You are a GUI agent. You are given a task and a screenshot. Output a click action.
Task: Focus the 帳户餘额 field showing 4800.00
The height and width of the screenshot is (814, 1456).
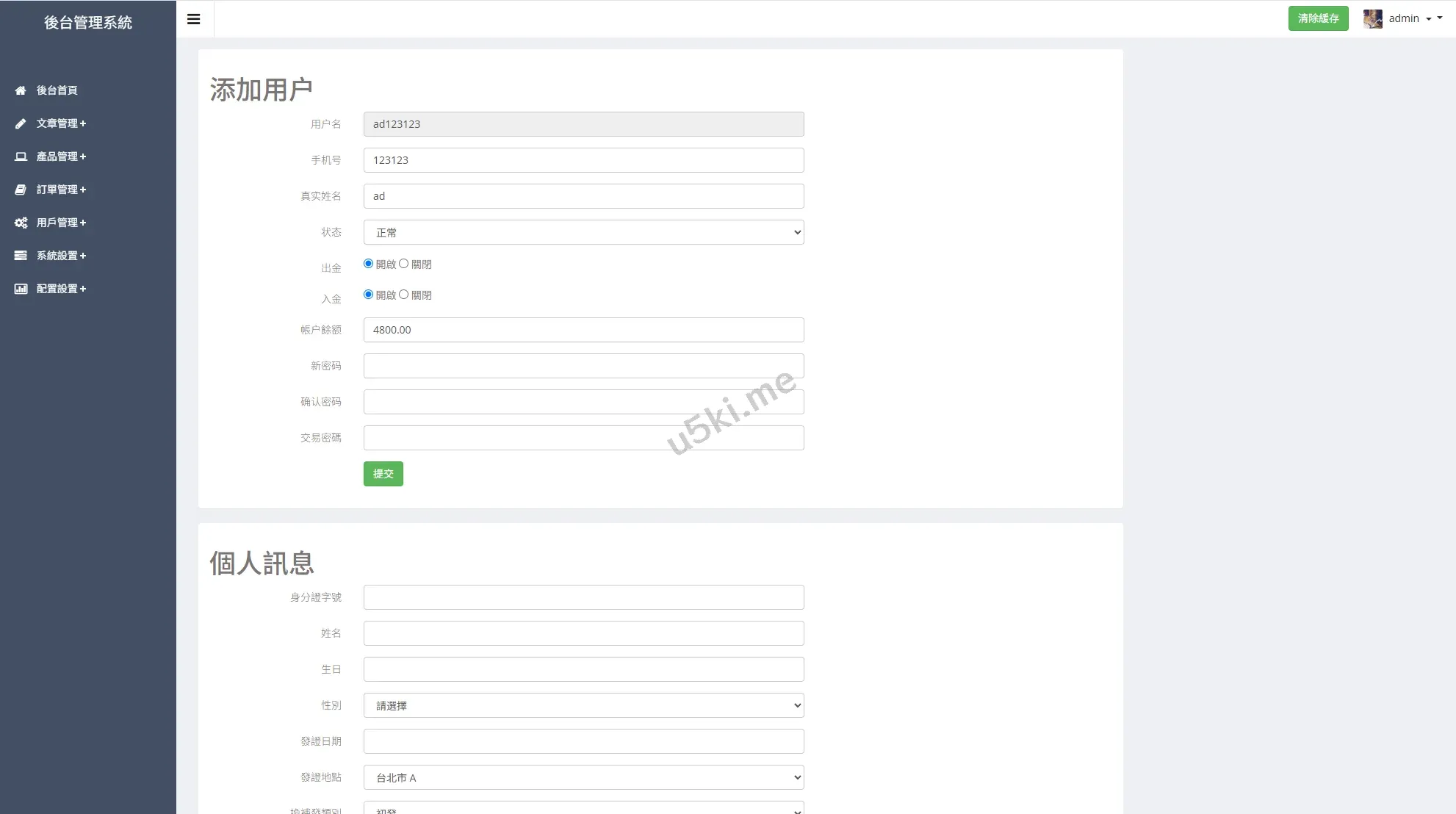click(x=583, y=330)
